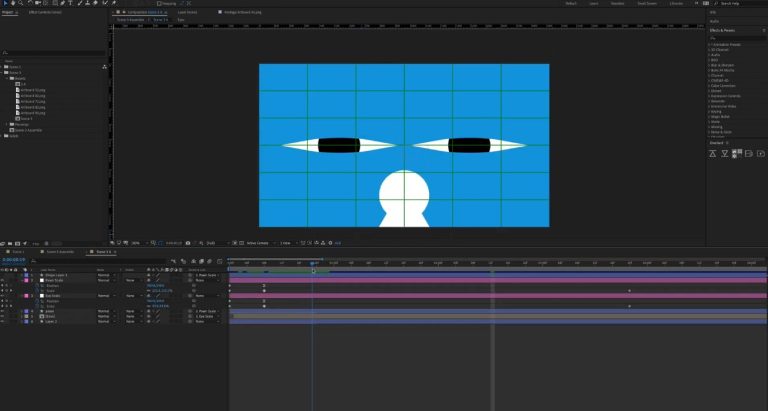Open the Graph Editor icon in timeline
The width and height of the screenshot is (768, 411).
219,262
